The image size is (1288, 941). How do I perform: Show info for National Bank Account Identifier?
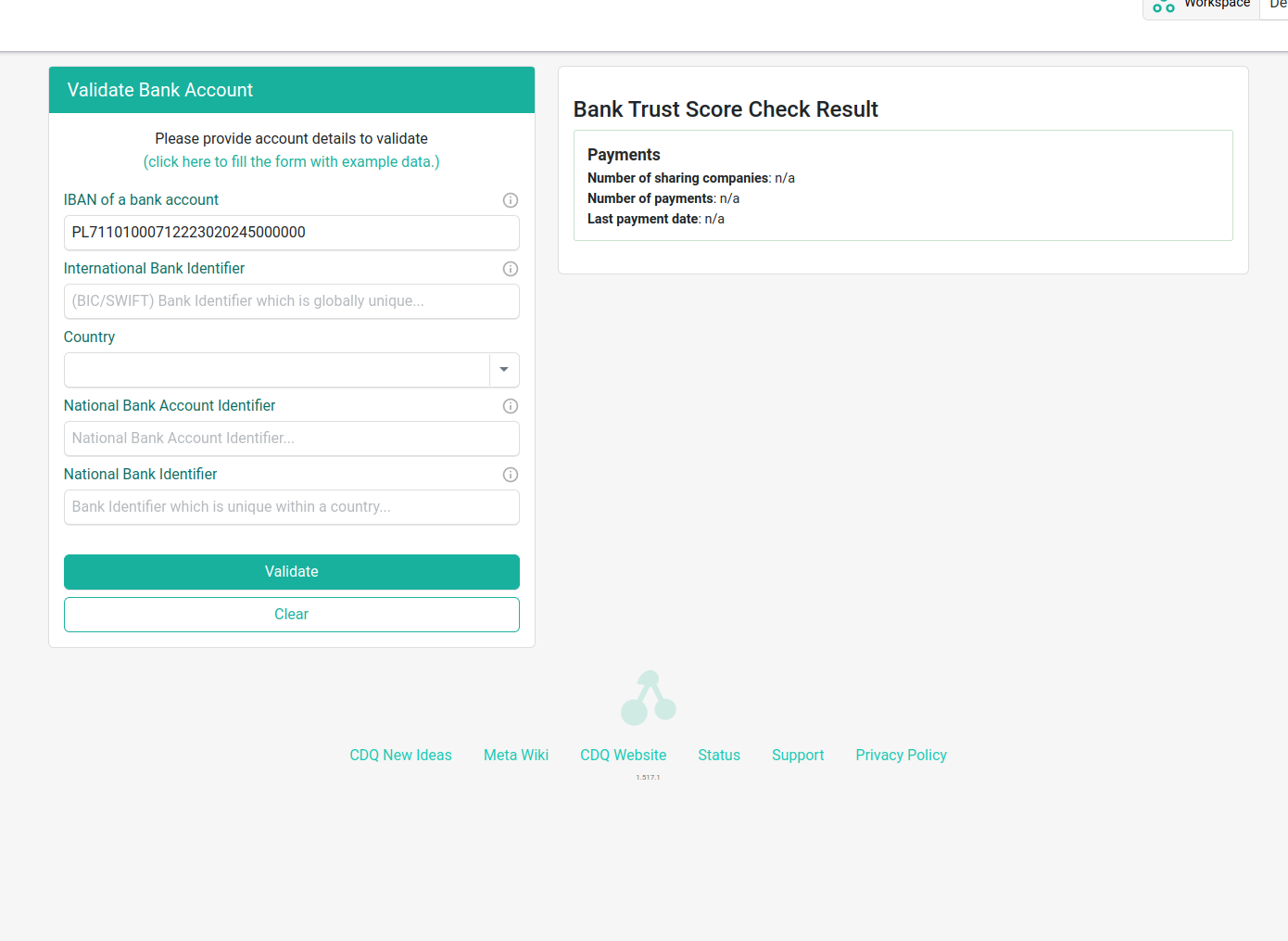pos(510,406)
